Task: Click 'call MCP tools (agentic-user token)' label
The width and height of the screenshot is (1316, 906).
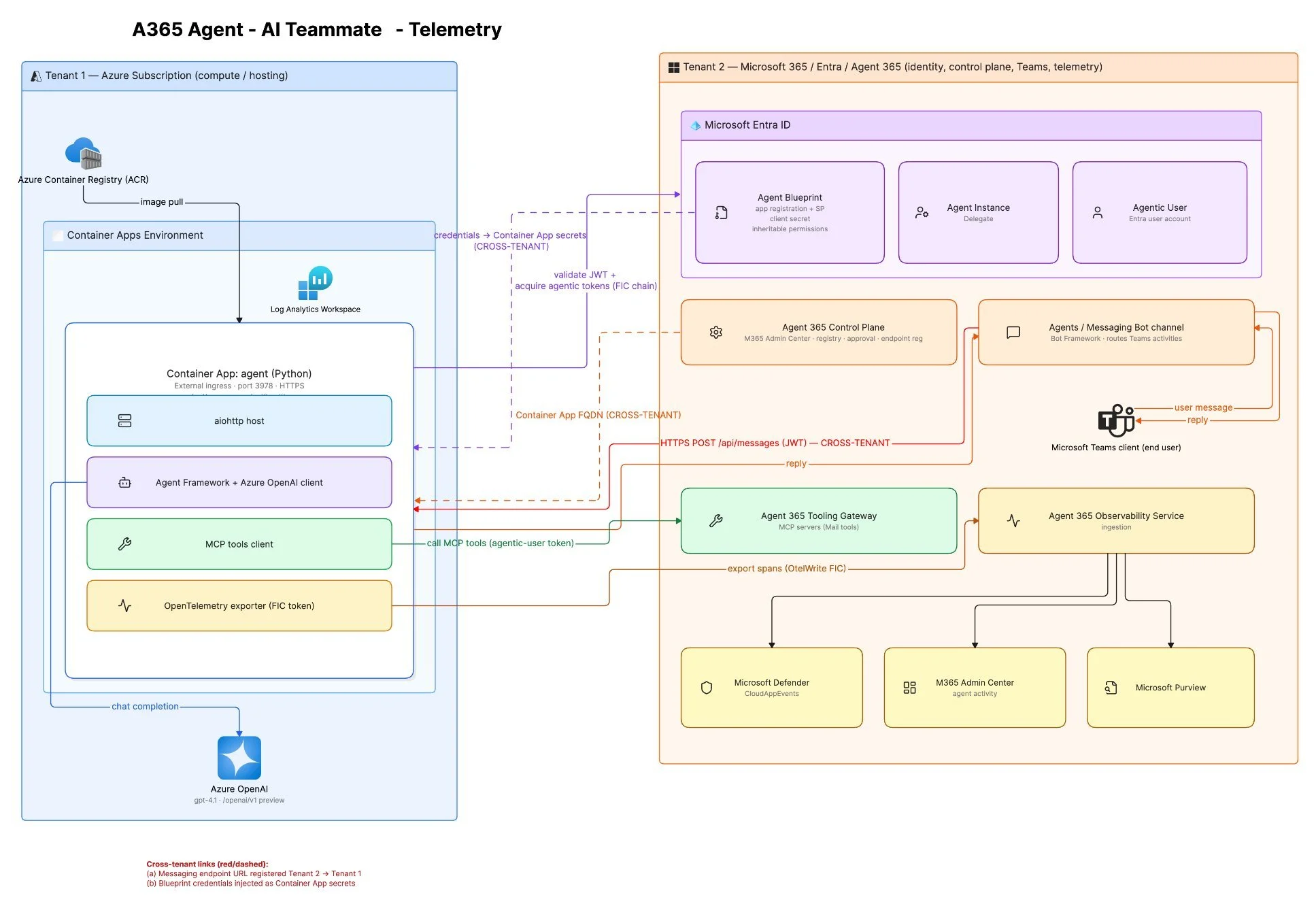Action: (500, 543)
